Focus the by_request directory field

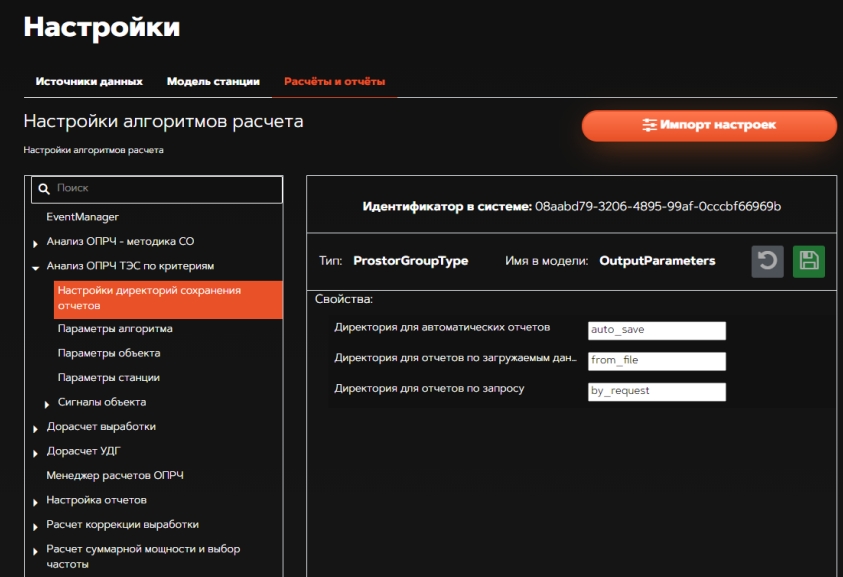(656, 391)
